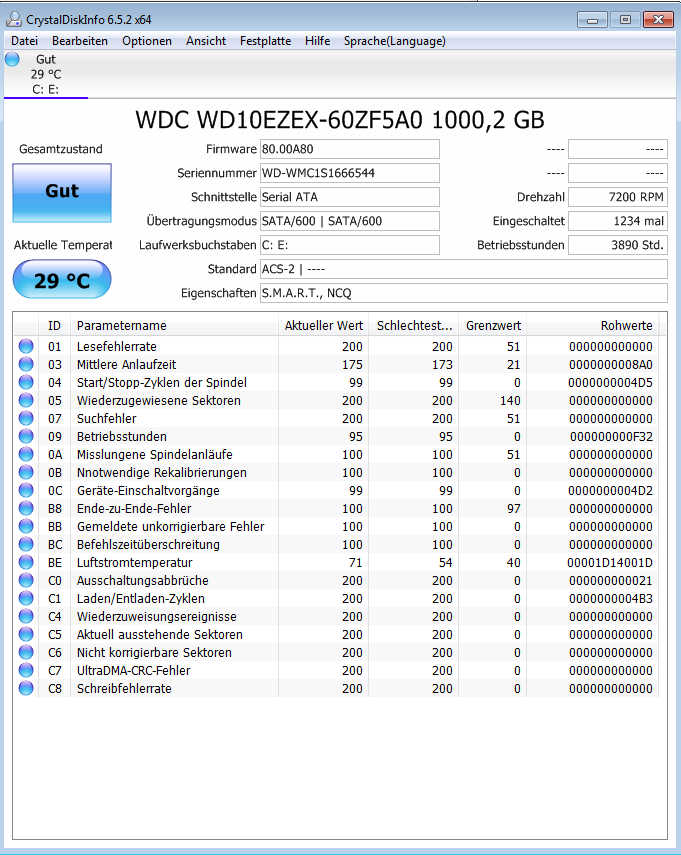
Task: Click the Eigenschaften field S.M.A.R.T., NCQ
Action: click(463, 293)
